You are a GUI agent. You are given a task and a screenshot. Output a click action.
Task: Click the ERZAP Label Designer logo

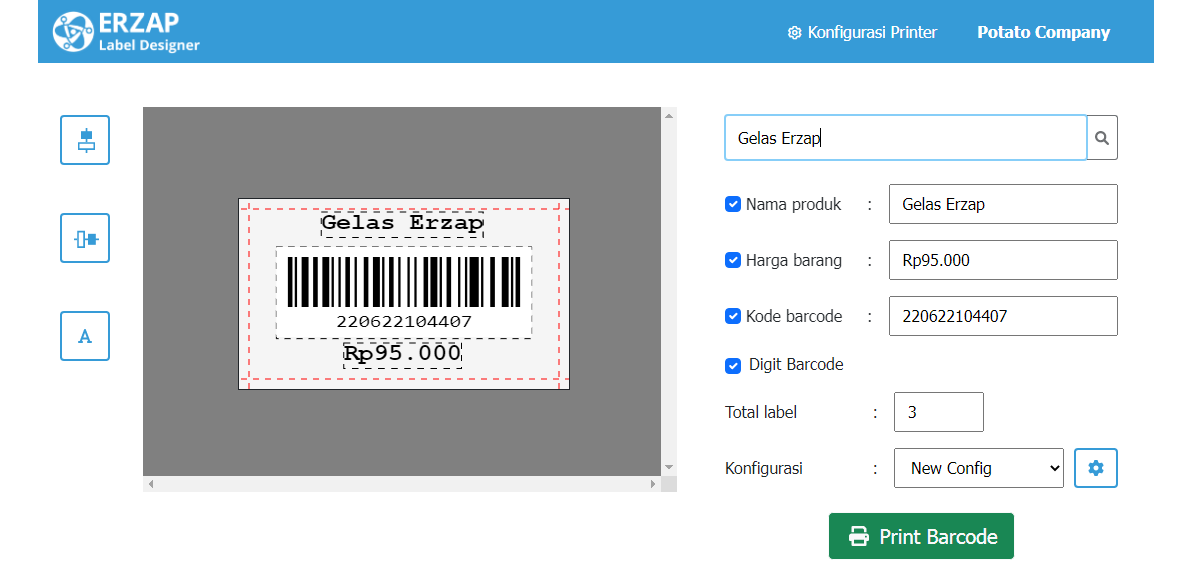126,32
